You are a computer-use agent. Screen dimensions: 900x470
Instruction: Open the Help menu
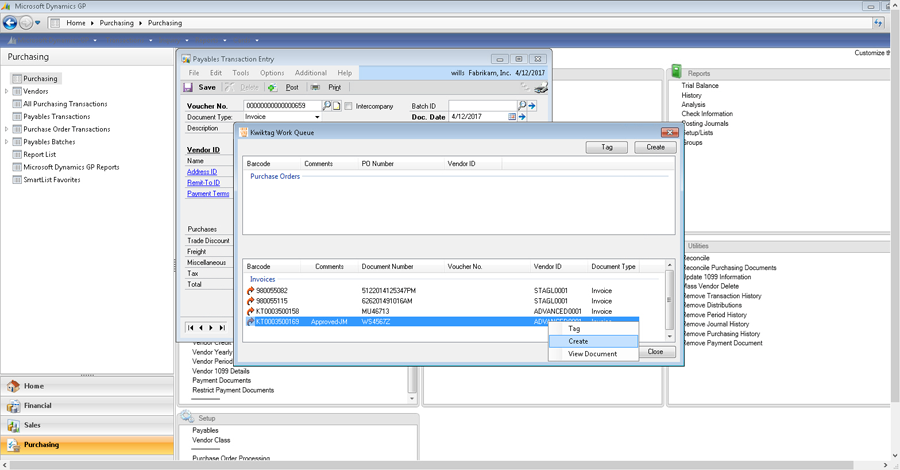(344, 73)
